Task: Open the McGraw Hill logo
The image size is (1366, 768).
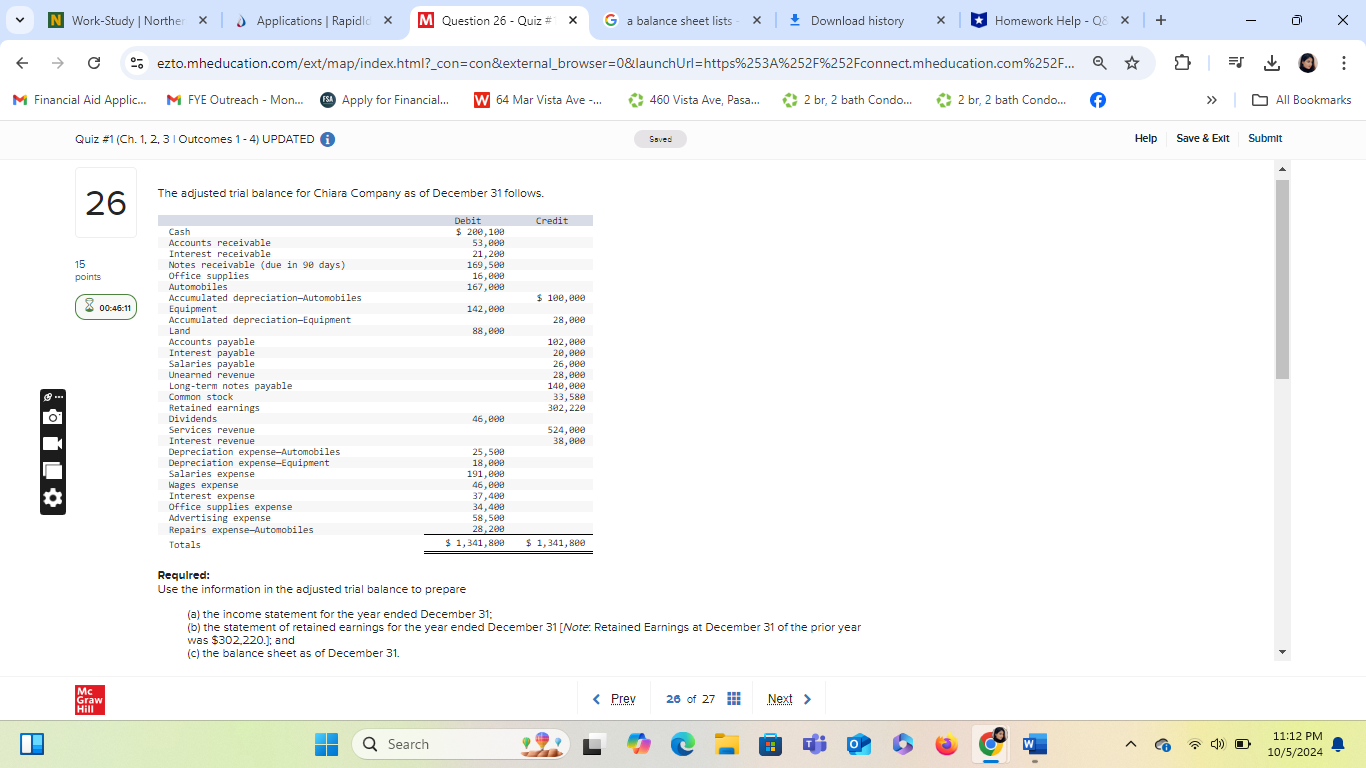Action: click(90, 700)
